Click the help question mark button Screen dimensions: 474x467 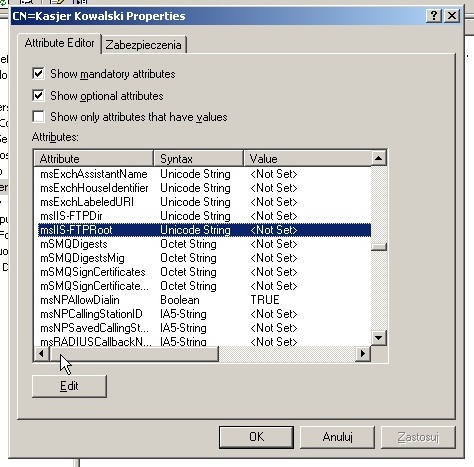[434, 16]
